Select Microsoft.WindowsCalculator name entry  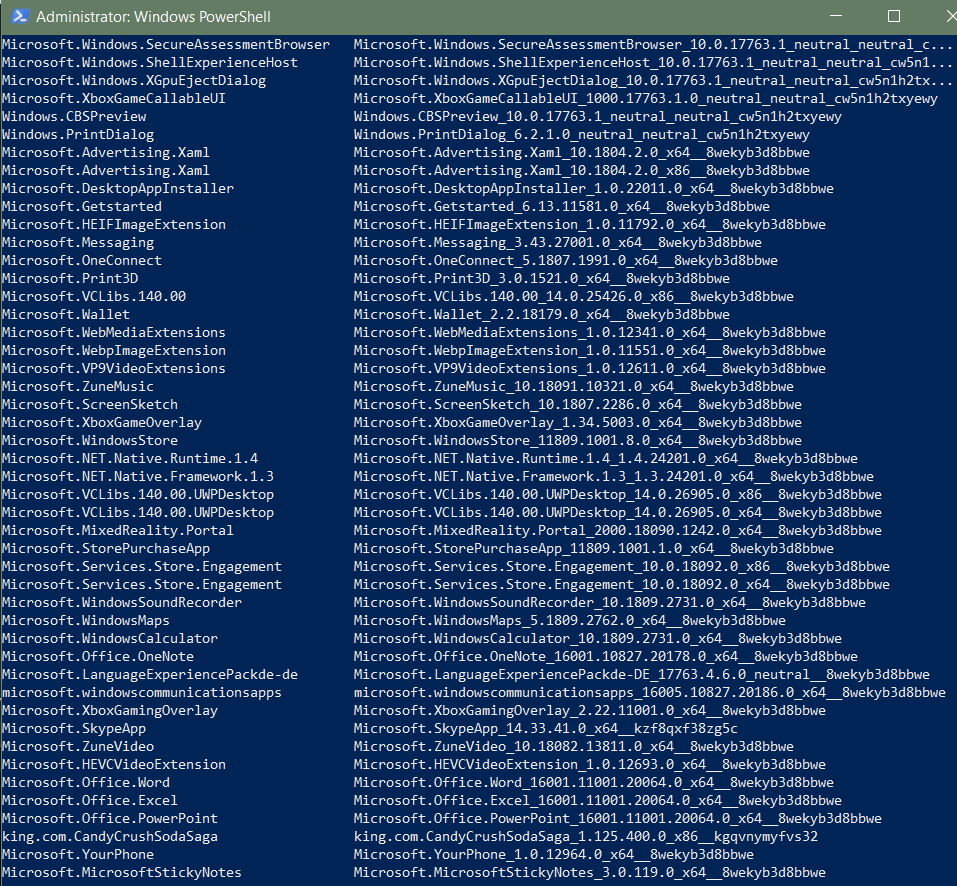click(x=110, y=639)
